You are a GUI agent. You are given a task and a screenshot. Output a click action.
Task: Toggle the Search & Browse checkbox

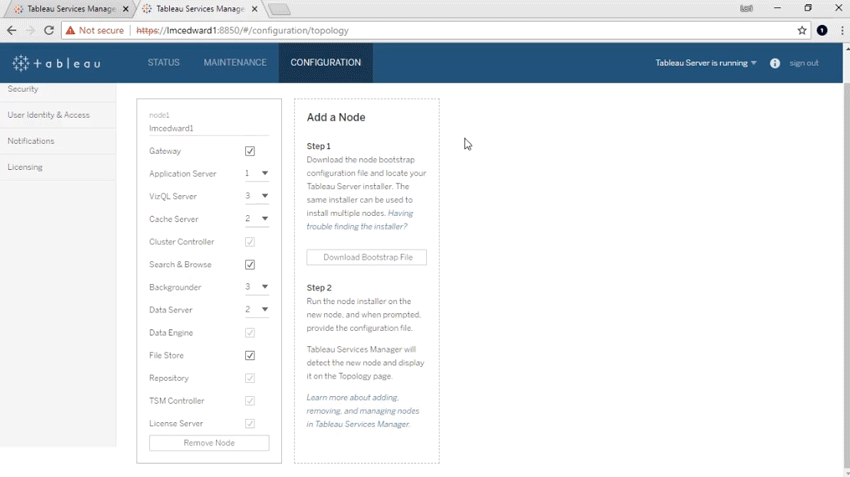coord(250,265)
